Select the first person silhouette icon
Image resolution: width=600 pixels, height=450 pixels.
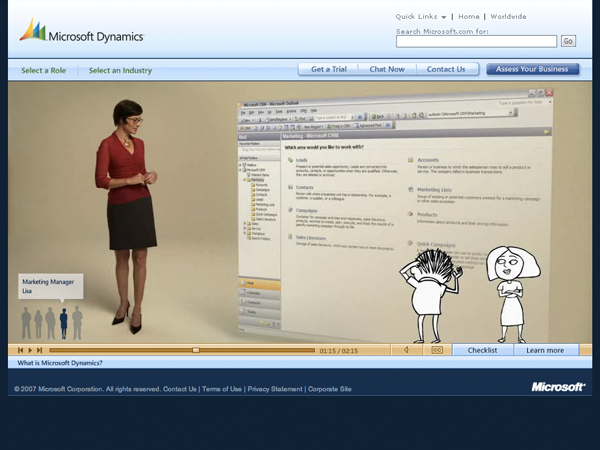26,323
